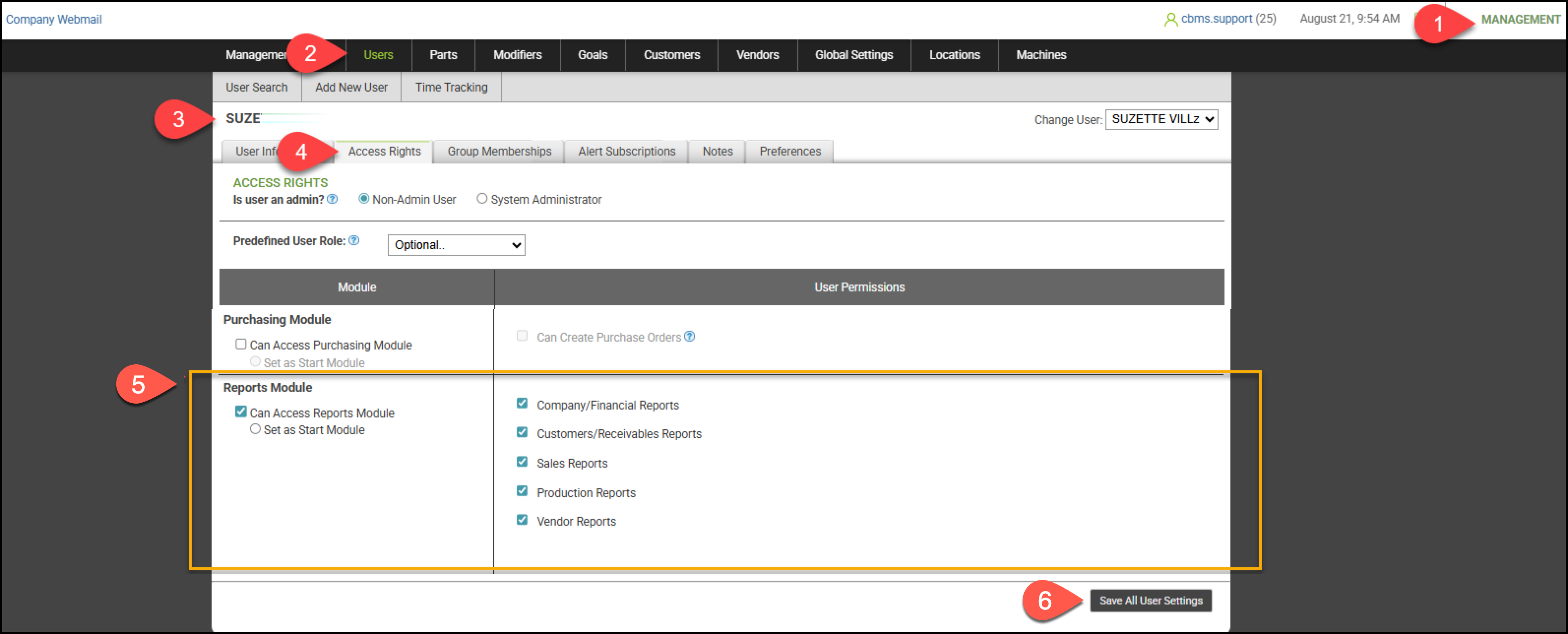Select Set as Start Module under Reports
1568x634 pixels.
255,429
